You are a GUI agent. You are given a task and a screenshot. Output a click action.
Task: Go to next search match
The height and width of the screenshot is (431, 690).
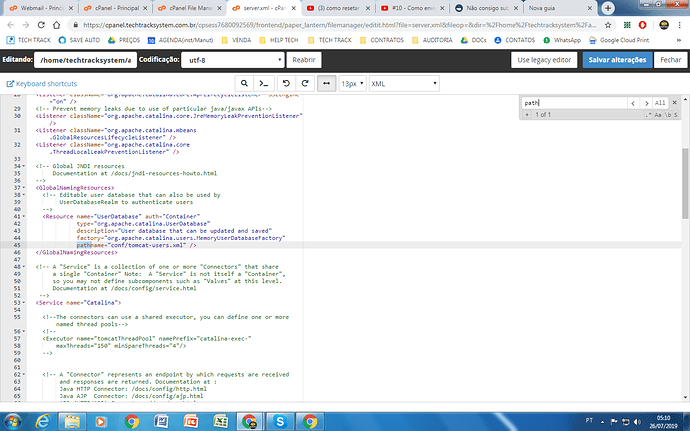646,103
